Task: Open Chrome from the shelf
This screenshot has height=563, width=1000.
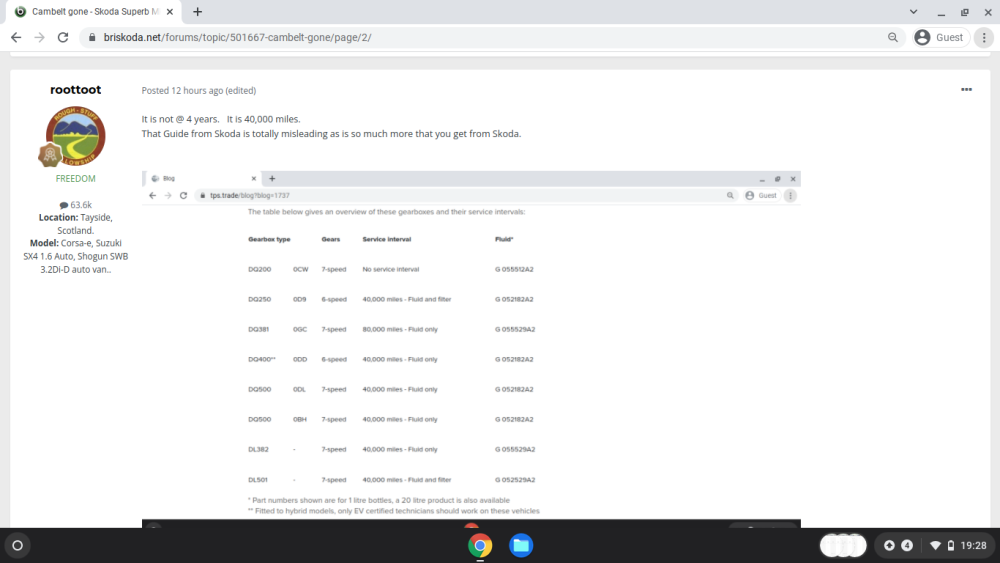Action: (480, 545)
